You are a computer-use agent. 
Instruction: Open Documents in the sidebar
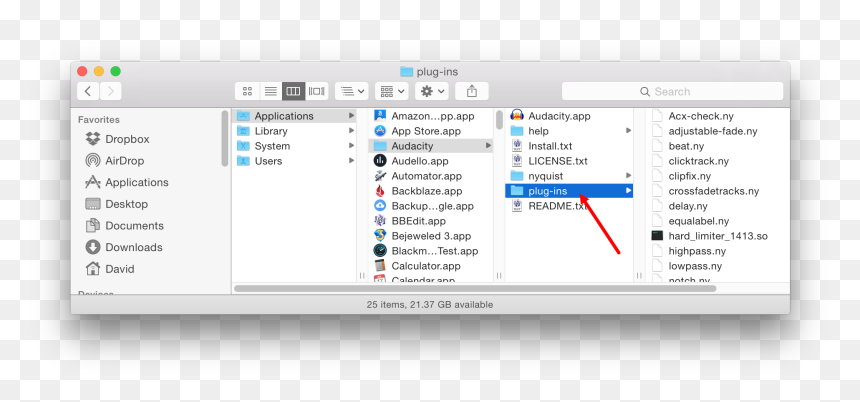pos(125,225)
